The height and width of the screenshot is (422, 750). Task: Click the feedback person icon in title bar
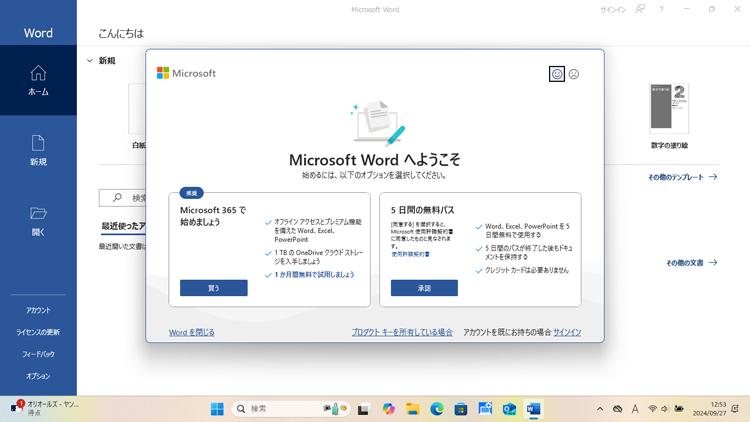click(640, 9)
